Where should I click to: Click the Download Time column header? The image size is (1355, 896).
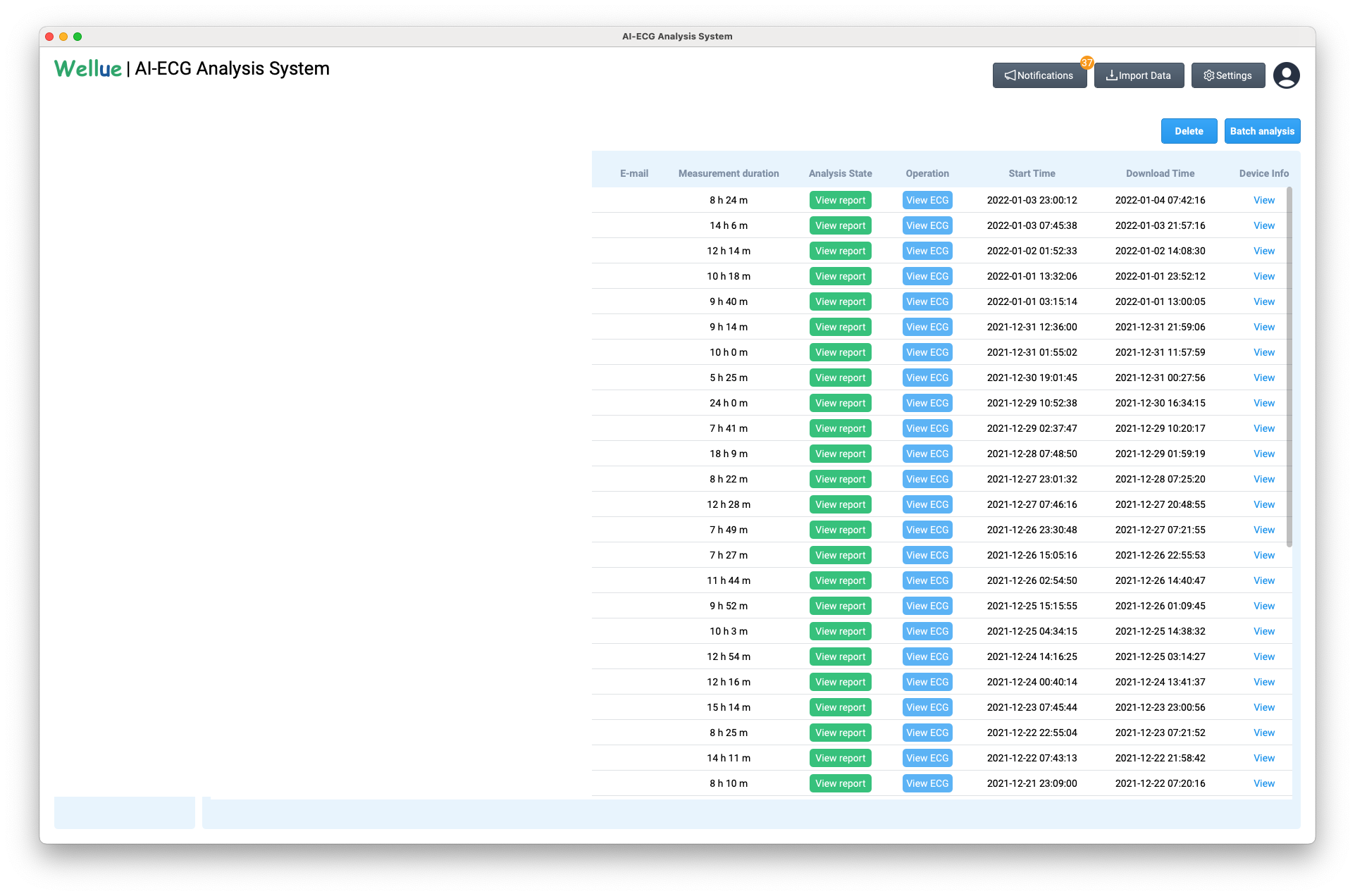click(x=1160, y=173)
